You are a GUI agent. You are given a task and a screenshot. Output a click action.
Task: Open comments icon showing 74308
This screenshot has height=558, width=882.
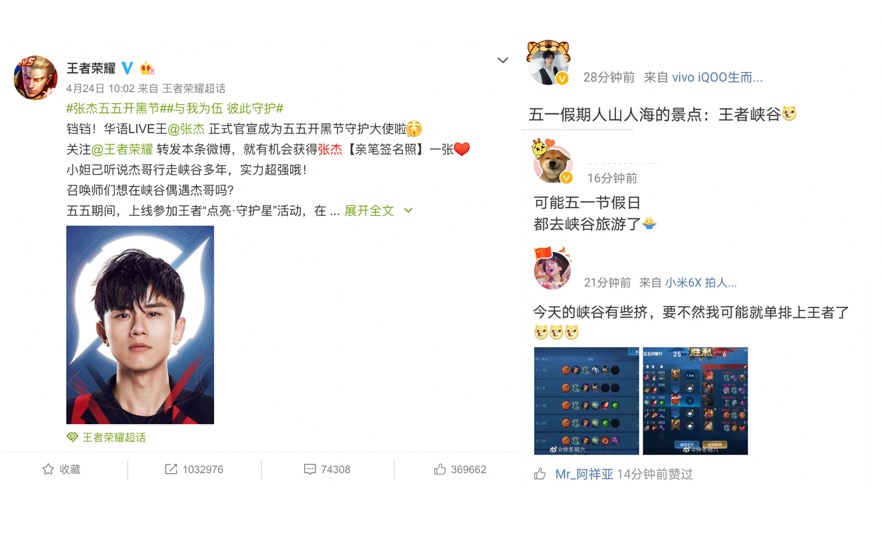pos(327,469)
